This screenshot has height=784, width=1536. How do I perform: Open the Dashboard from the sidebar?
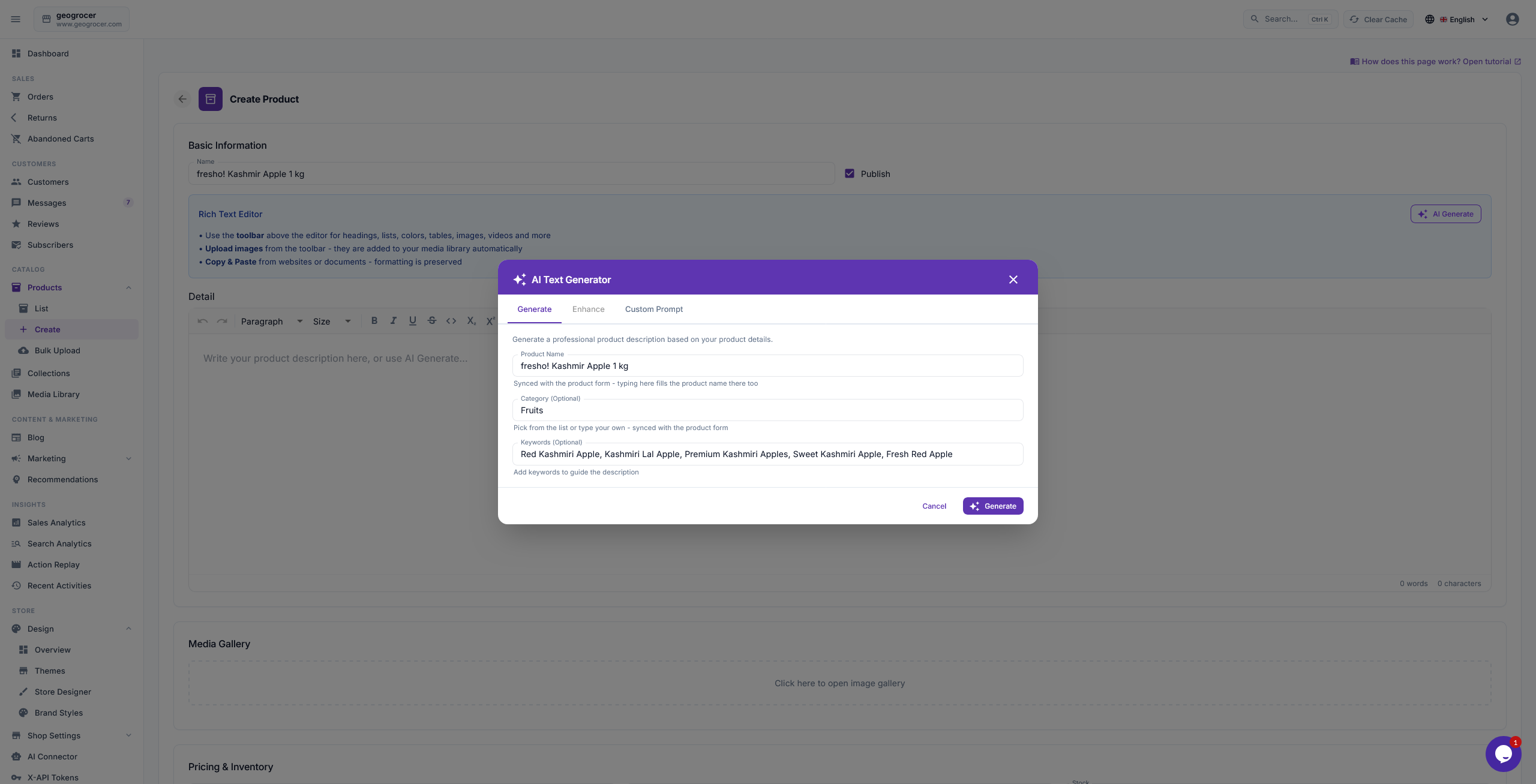pyautogui.click(x=71, y=53)
